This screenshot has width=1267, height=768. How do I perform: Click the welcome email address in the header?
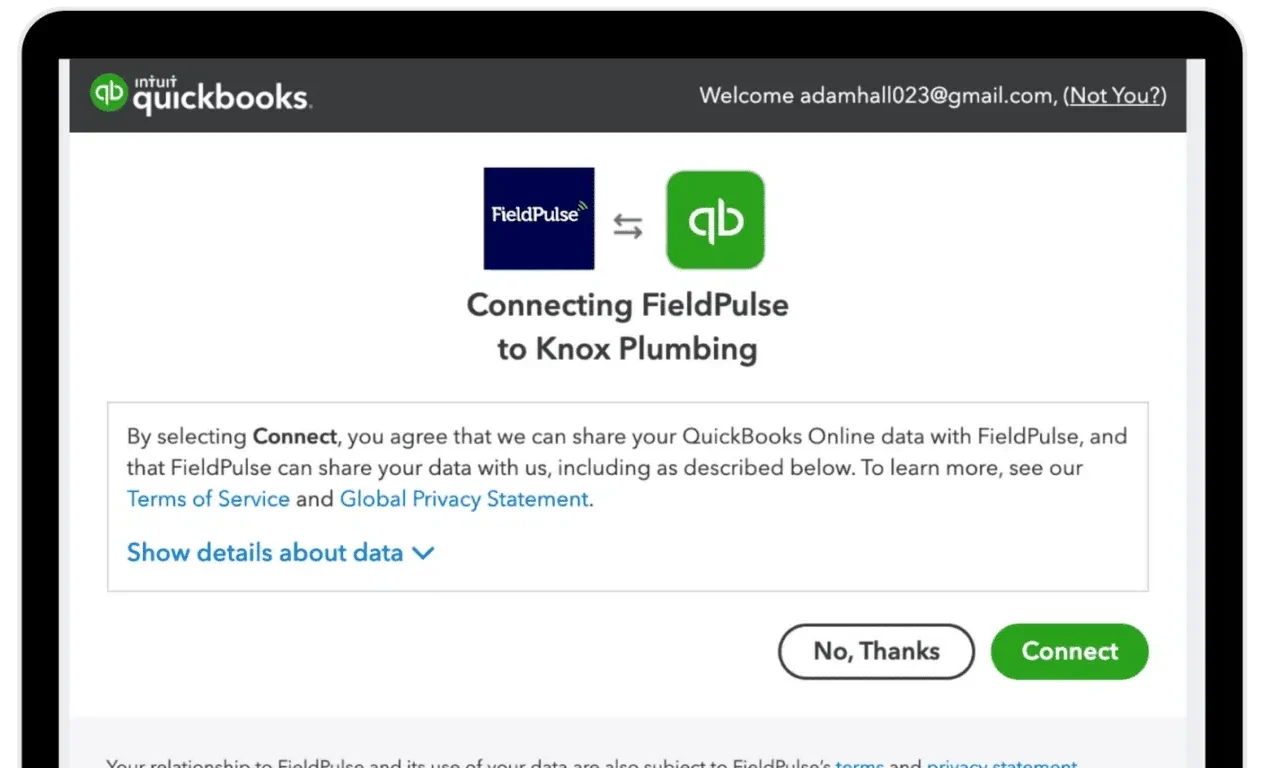coord(926,96)
